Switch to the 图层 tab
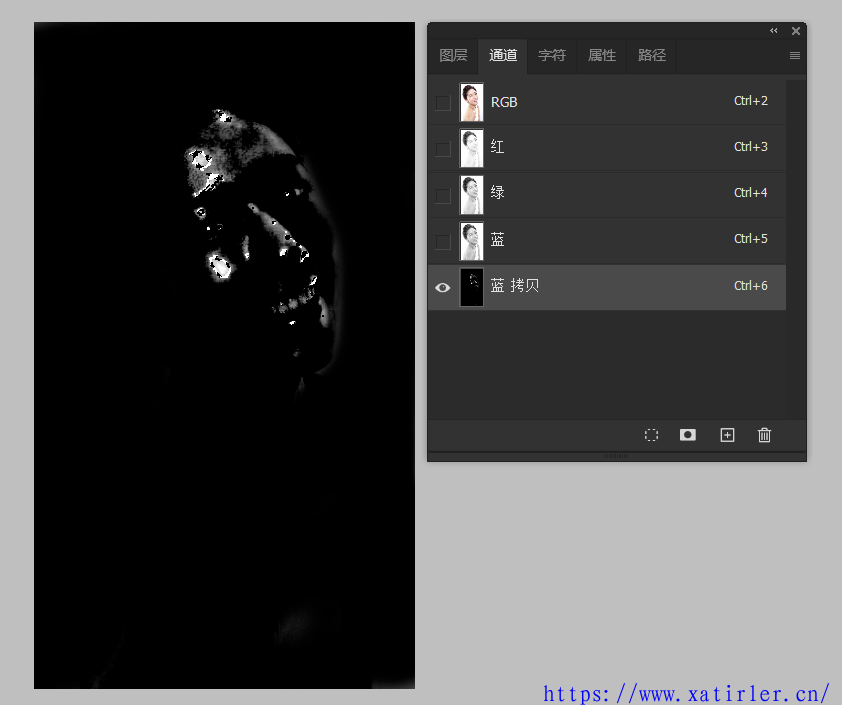Screen dimensions: 842x705 (x=453, y=55)
